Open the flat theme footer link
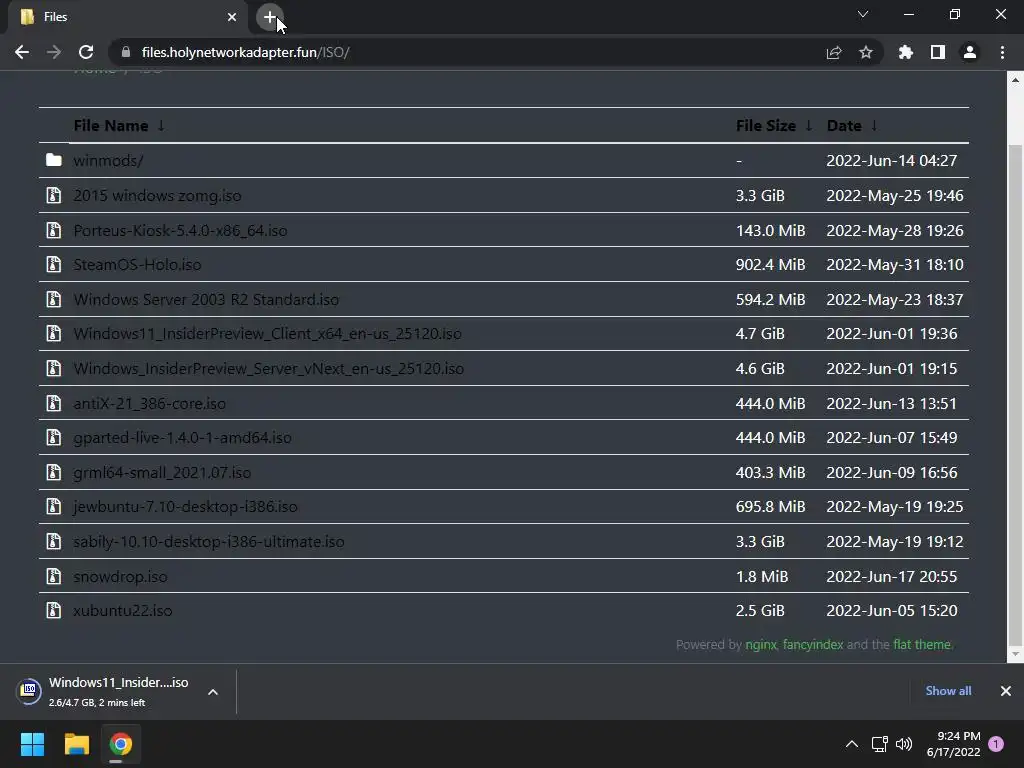Viewport: 1024px width, 768px height. 922,645
